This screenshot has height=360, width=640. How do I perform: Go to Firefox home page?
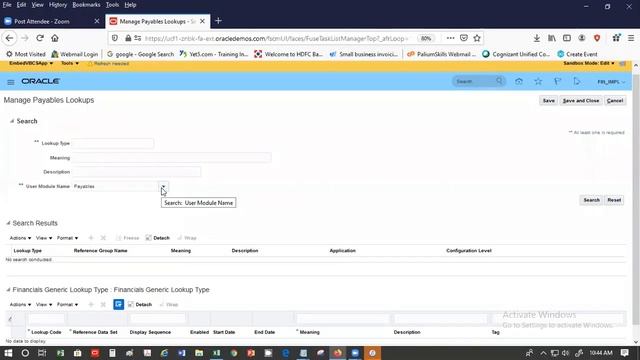pos(55,38)
